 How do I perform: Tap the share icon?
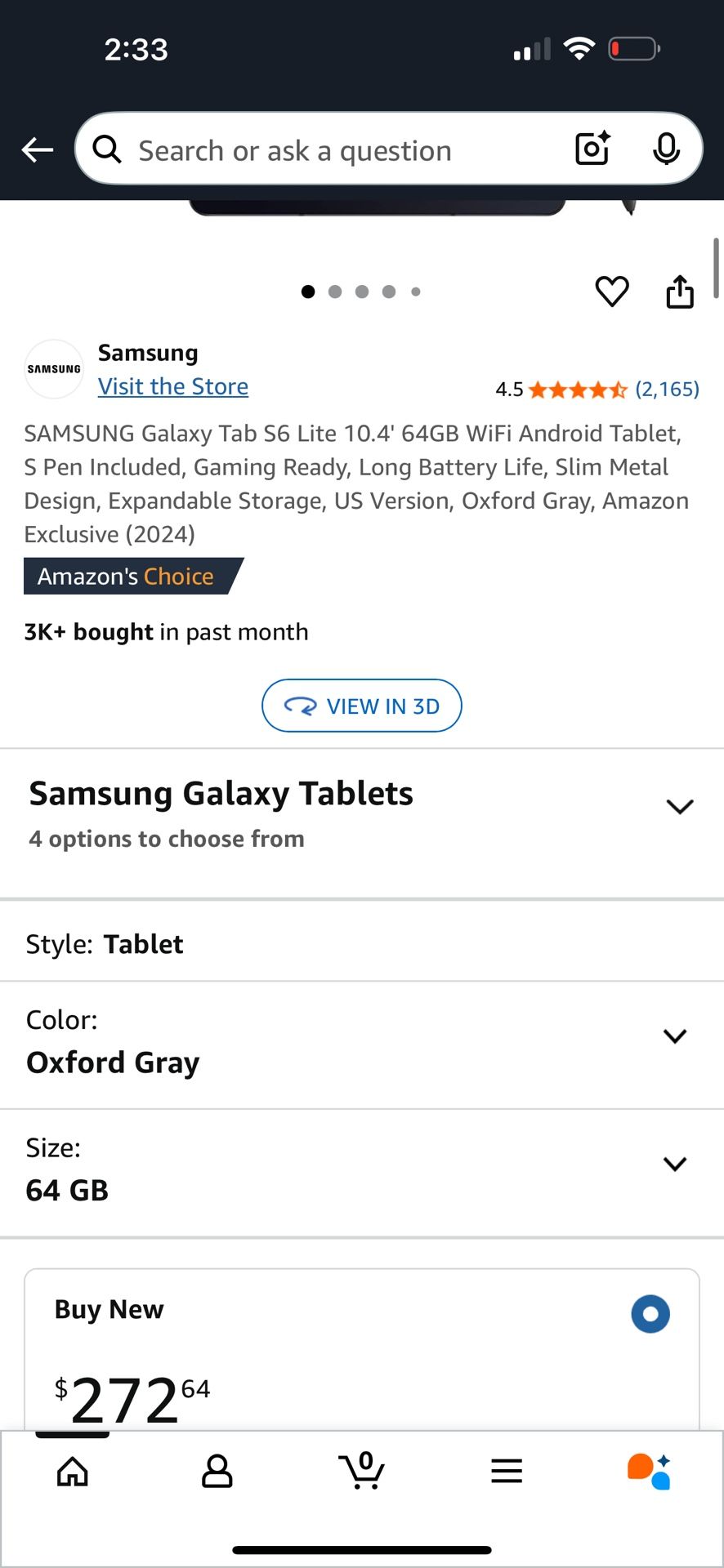[x=680, y=292]
